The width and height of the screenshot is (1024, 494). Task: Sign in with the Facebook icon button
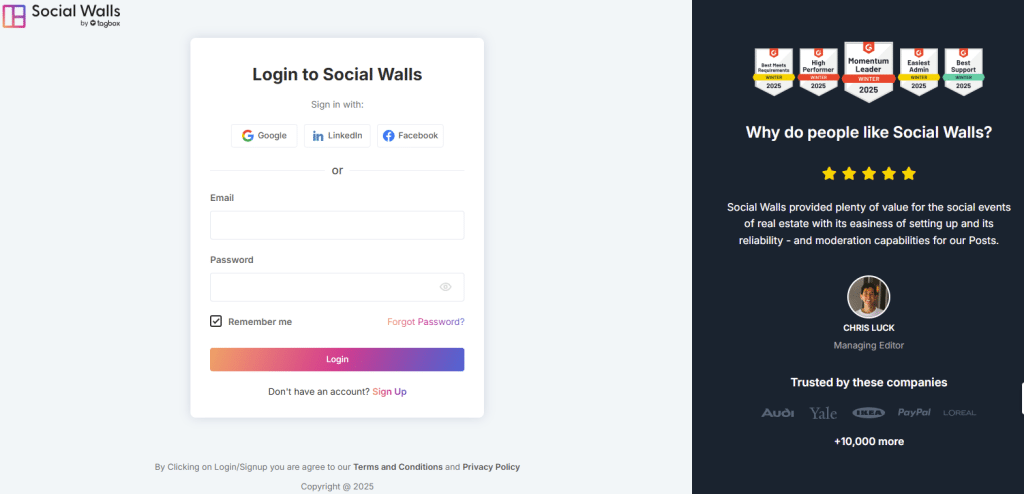coord(410,136)
